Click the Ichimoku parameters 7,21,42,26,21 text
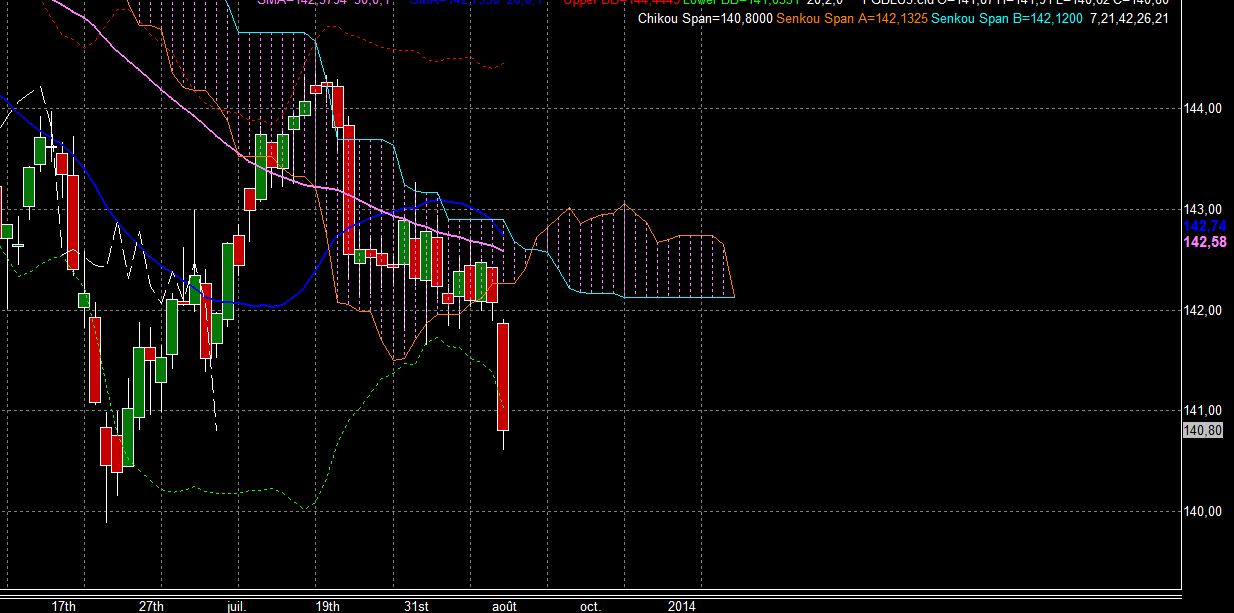The height and width of the screenshot is (613, 1234). tap(1129, 19)
